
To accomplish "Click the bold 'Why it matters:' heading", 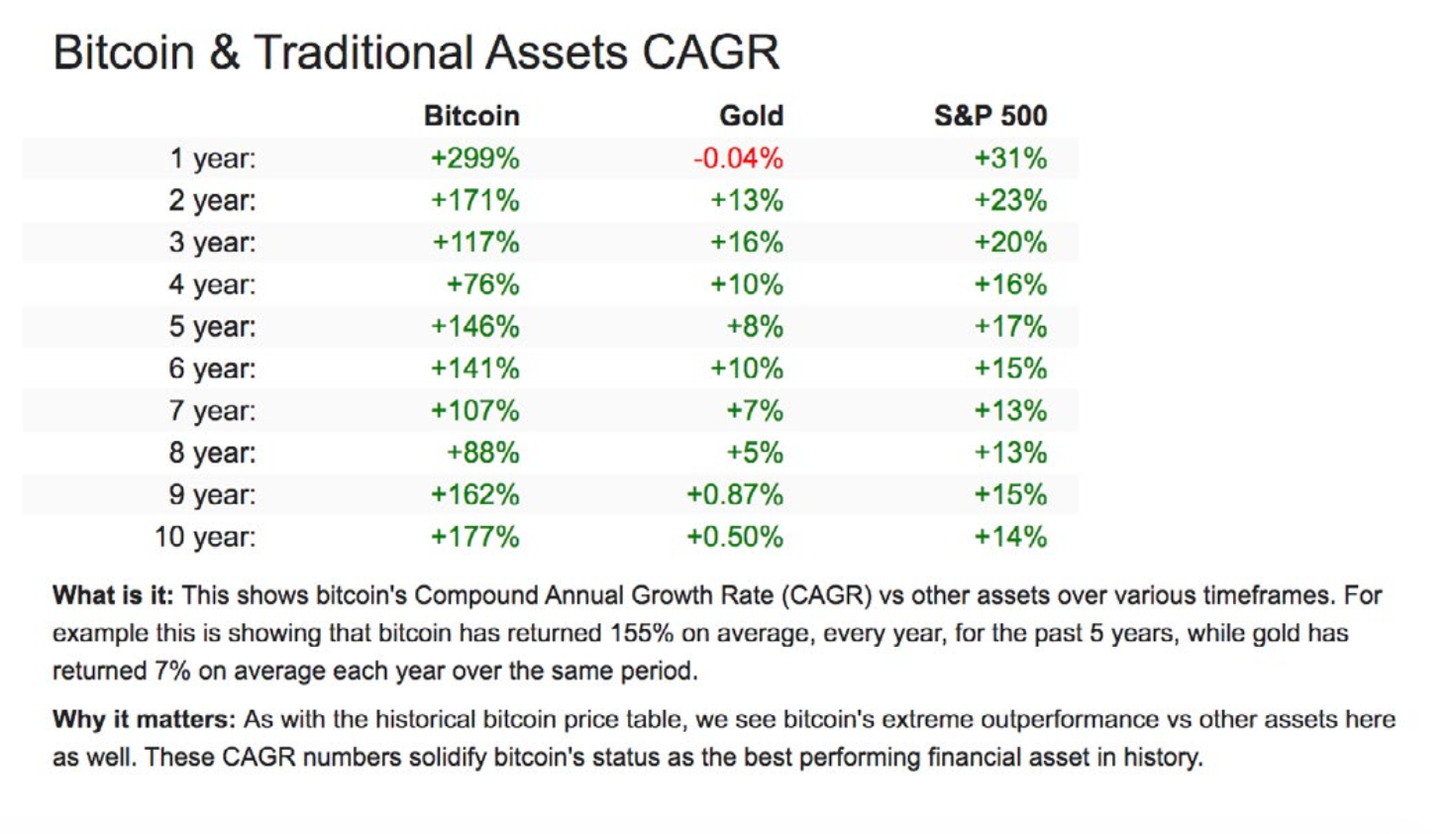I will [x=145, y=719].
